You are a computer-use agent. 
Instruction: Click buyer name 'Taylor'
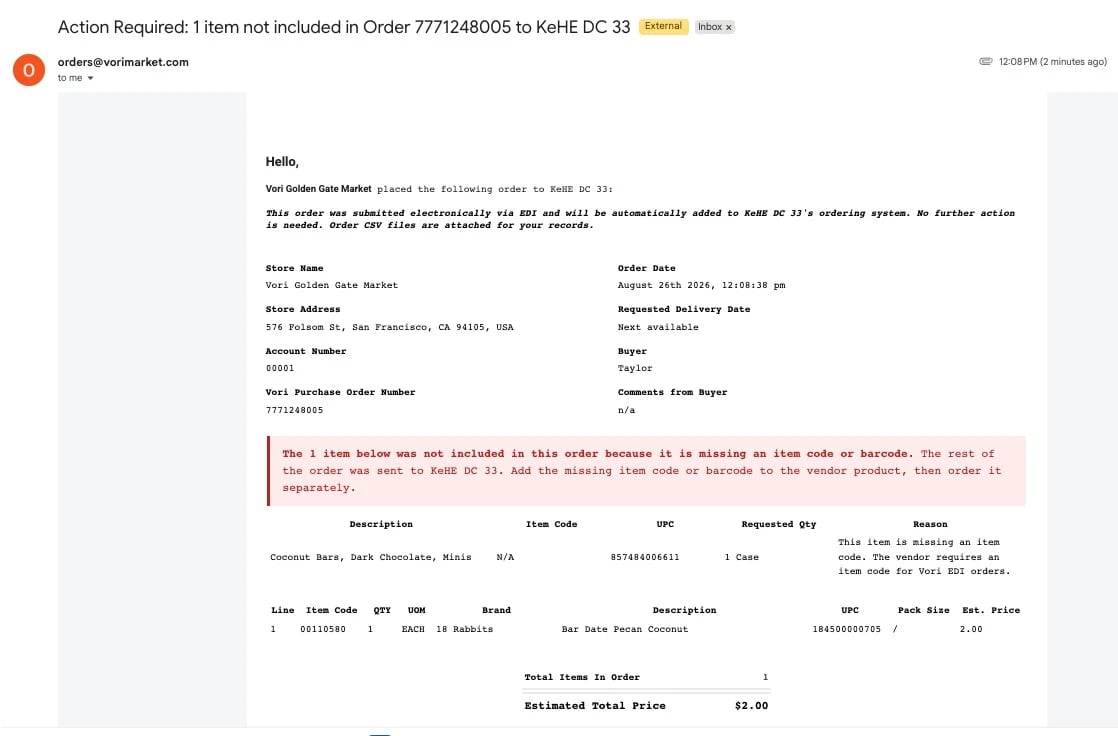(x=635, y=368)
